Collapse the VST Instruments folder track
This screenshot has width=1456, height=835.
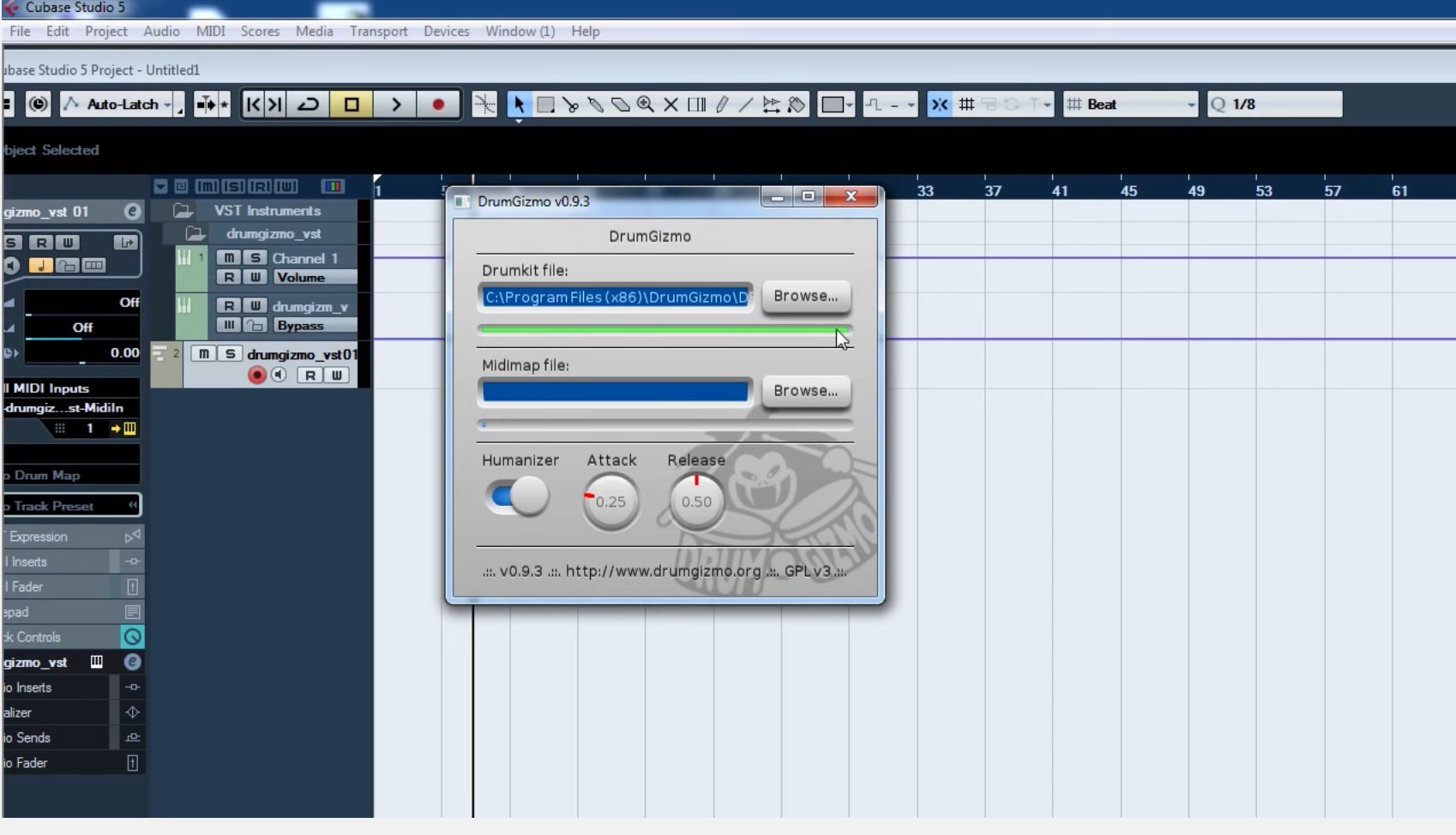[x=182, y=211]
